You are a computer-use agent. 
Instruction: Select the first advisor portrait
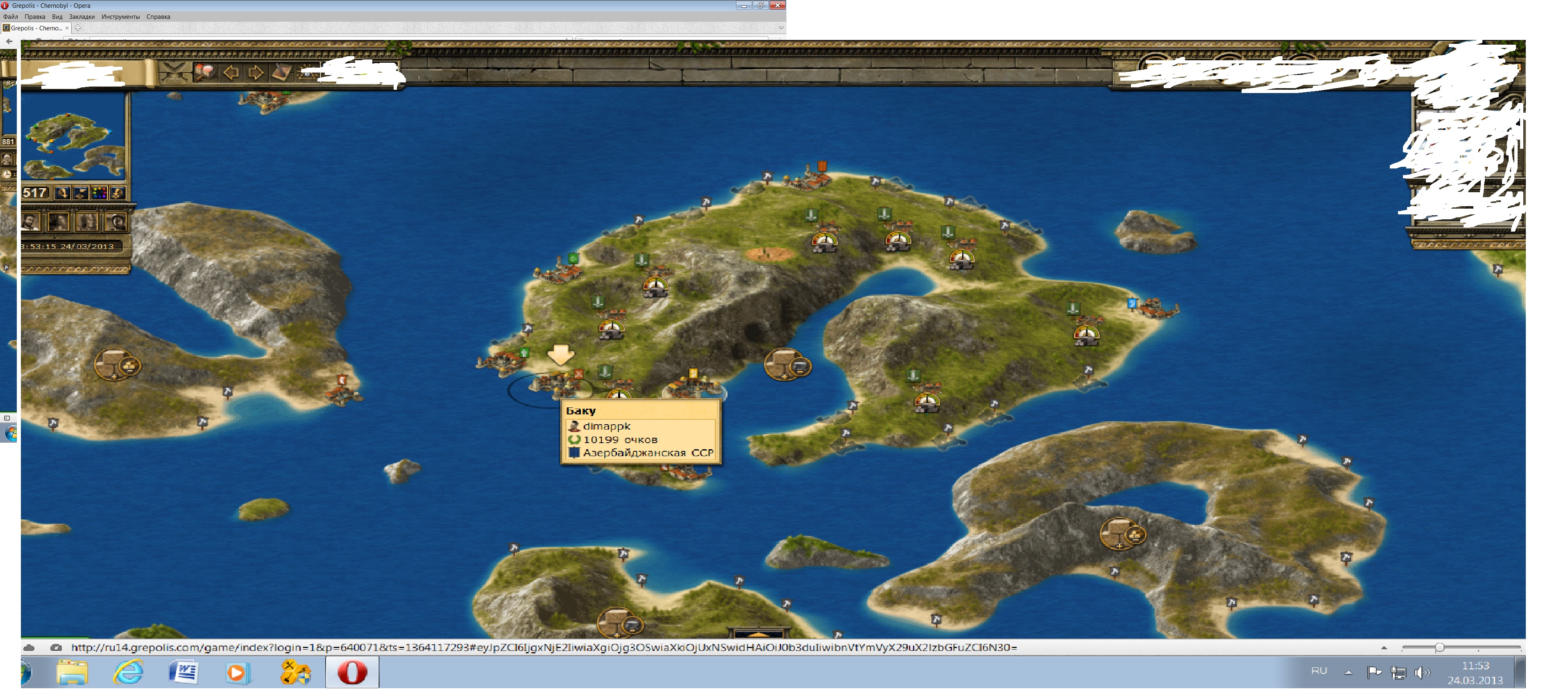(31, 222)
